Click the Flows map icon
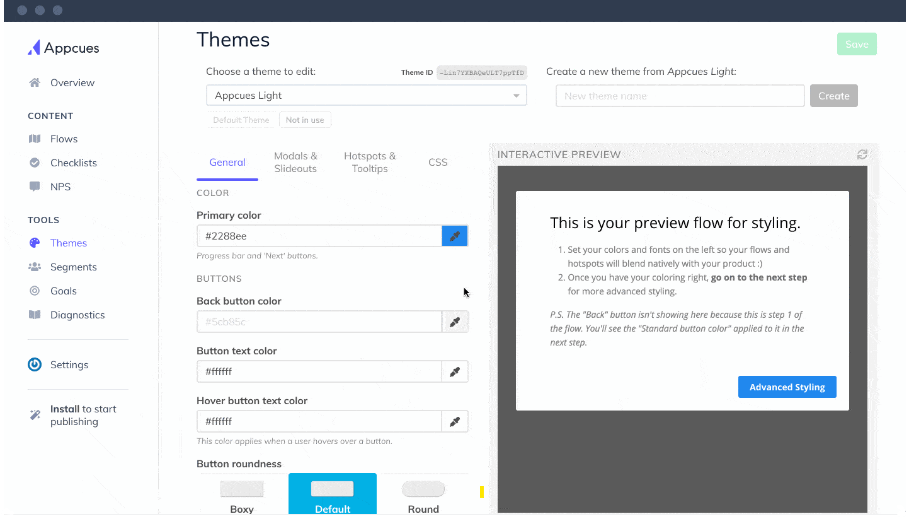The image size is (908, 518). pyautogui.click(x=35, y=139)
